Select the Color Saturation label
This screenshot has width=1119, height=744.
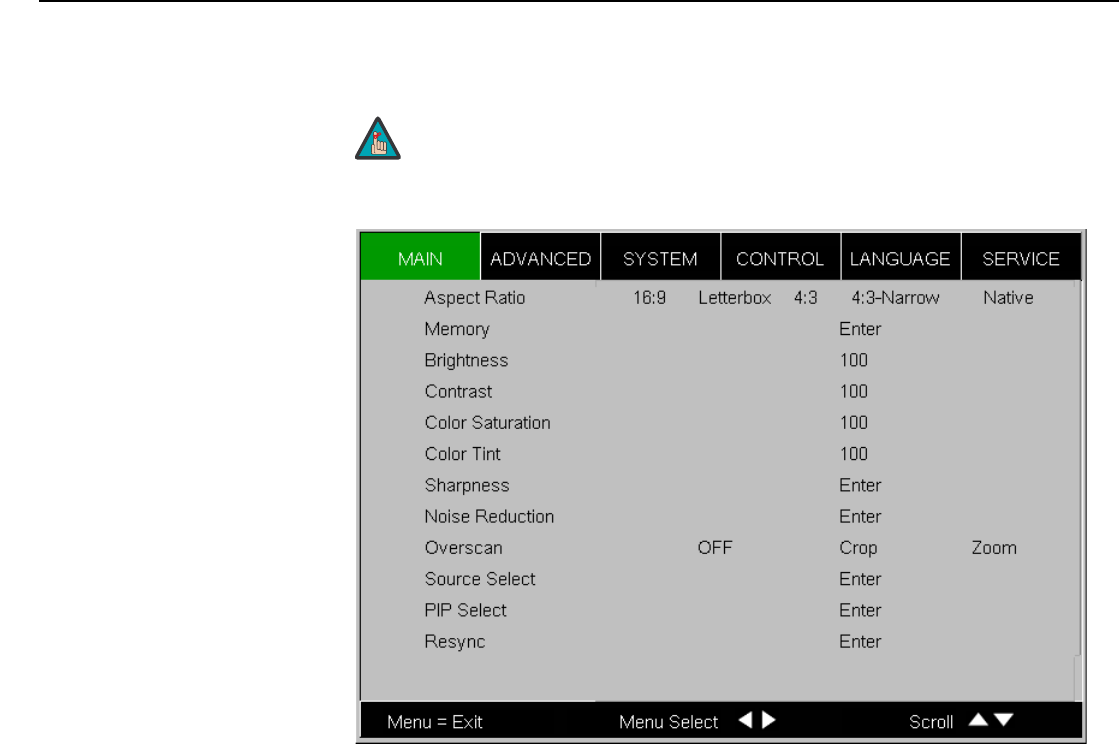(487, 423)
